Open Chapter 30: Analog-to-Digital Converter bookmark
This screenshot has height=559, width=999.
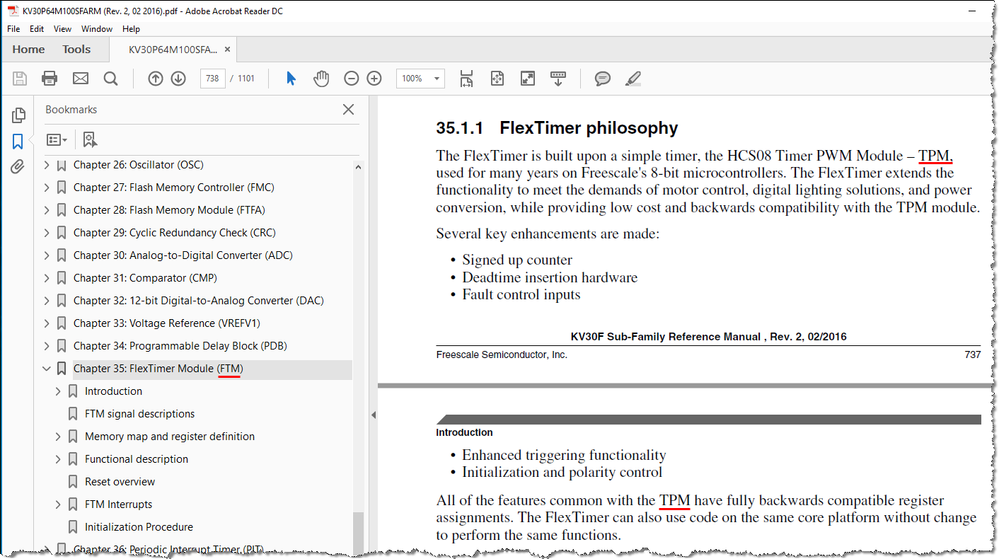point(183,256)
